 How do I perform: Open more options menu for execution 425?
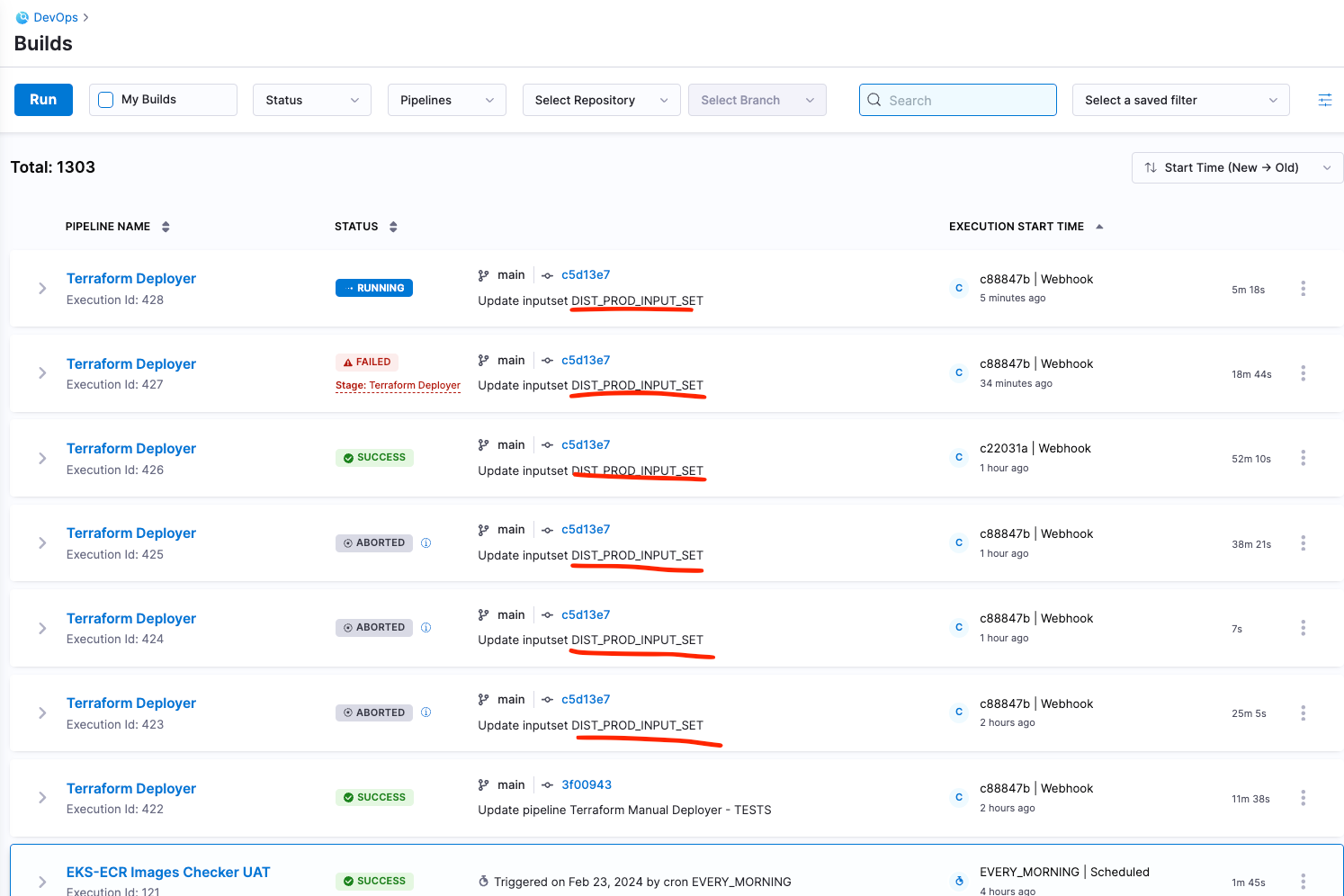[x=1303, y=542]
